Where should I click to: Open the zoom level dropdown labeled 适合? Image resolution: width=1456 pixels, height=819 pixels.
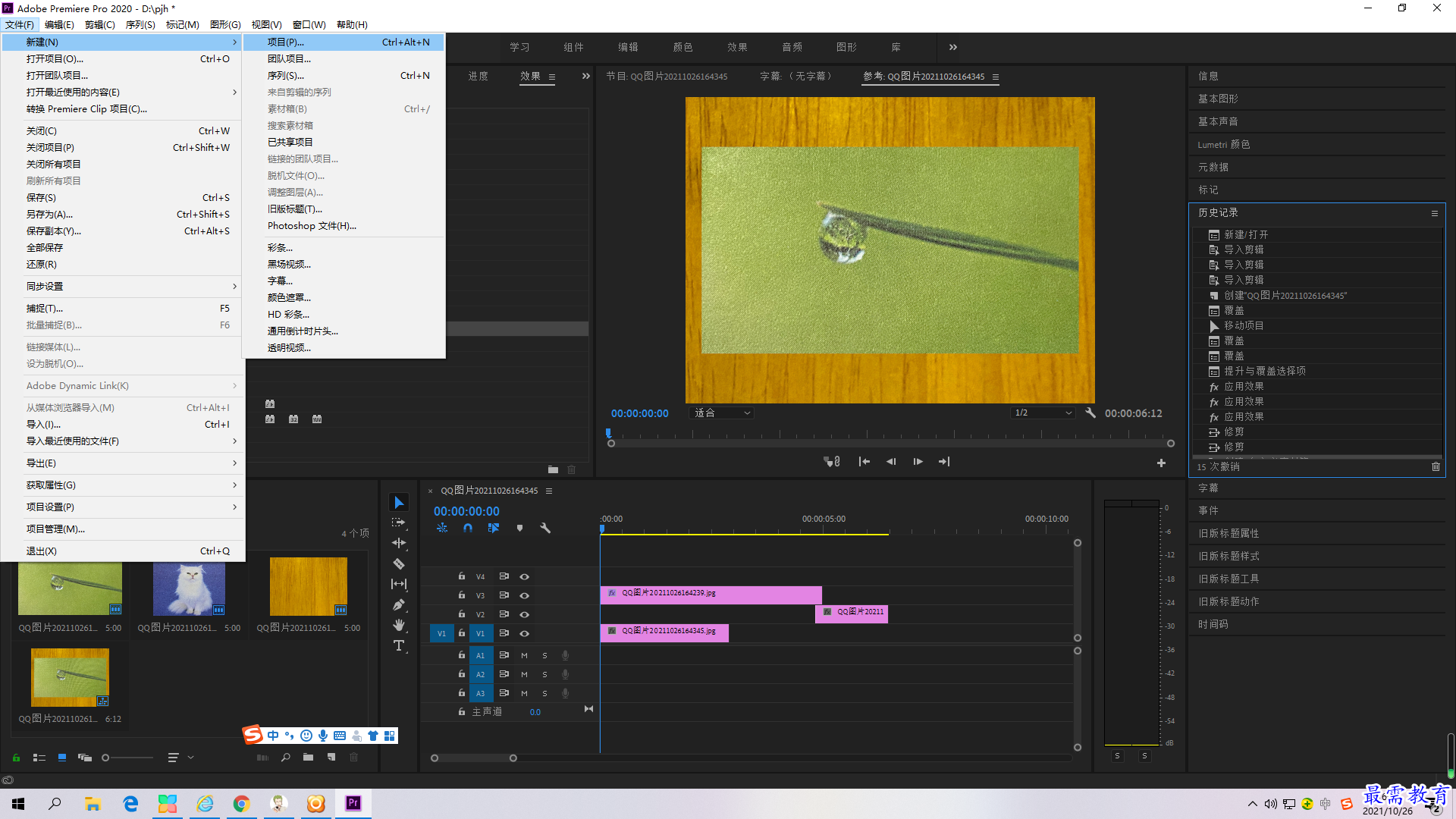click(722, 413)
